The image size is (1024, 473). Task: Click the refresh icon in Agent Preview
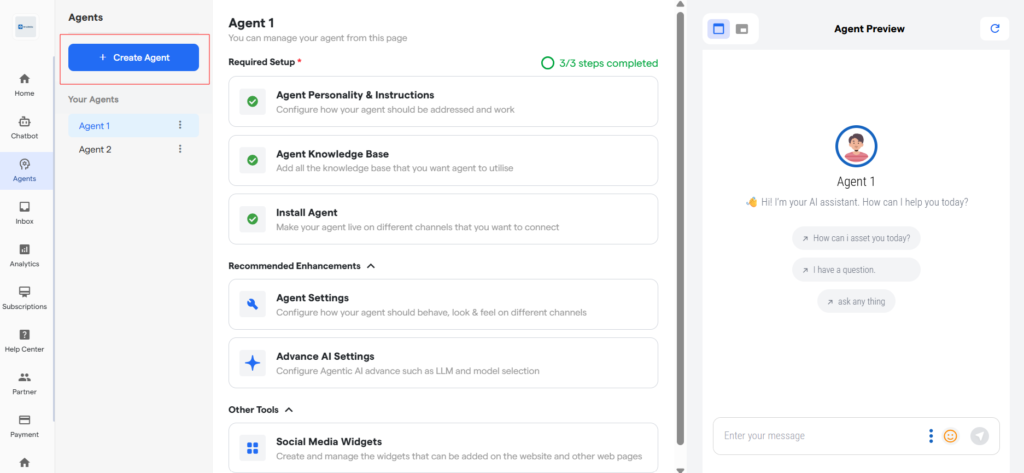tap(994, 29)
